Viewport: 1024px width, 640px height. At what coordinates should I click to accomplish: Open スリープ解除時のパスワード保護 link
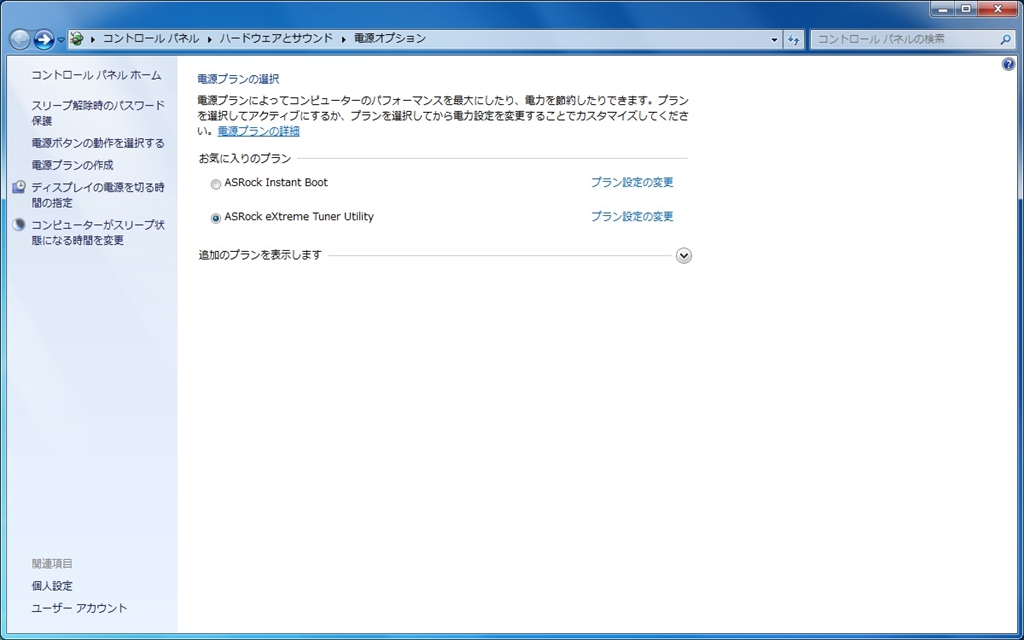(x=98, y=113)
